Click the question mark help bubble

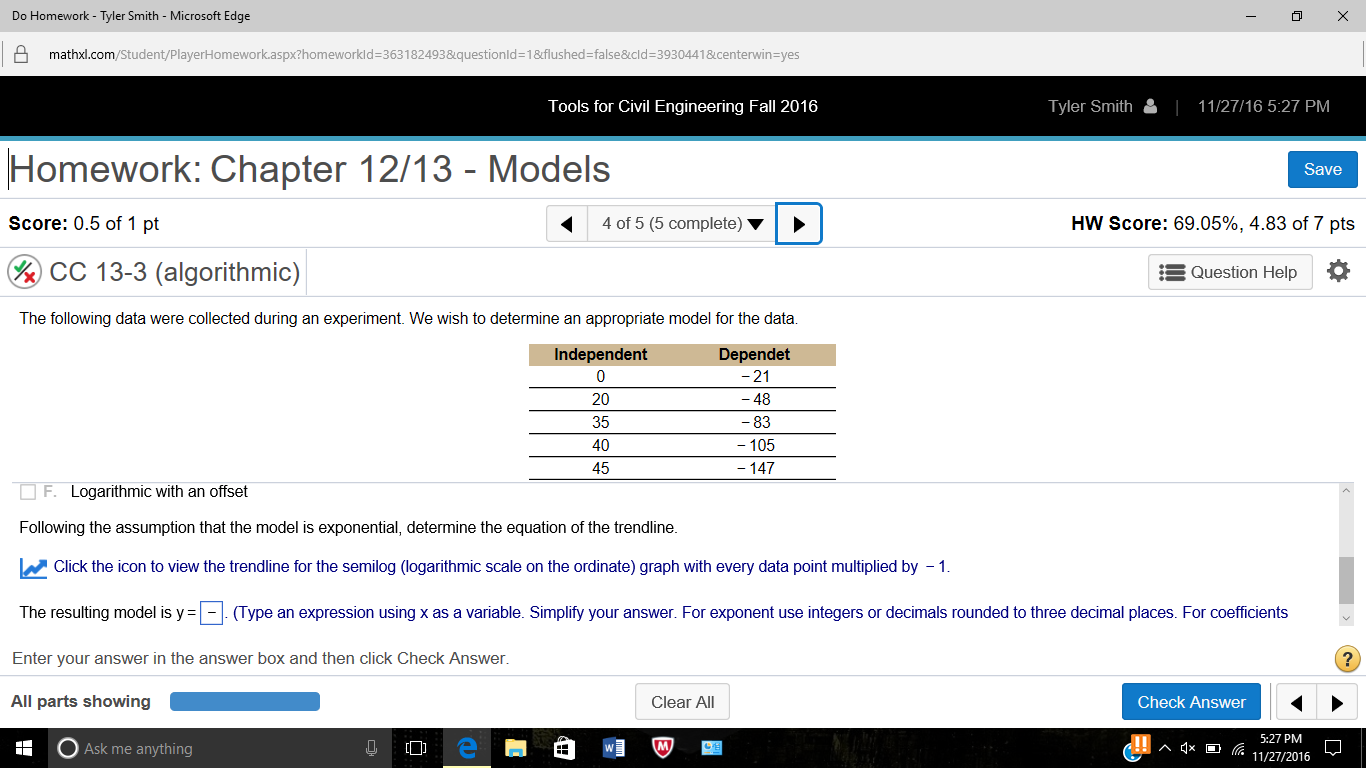click(1345, 658)
